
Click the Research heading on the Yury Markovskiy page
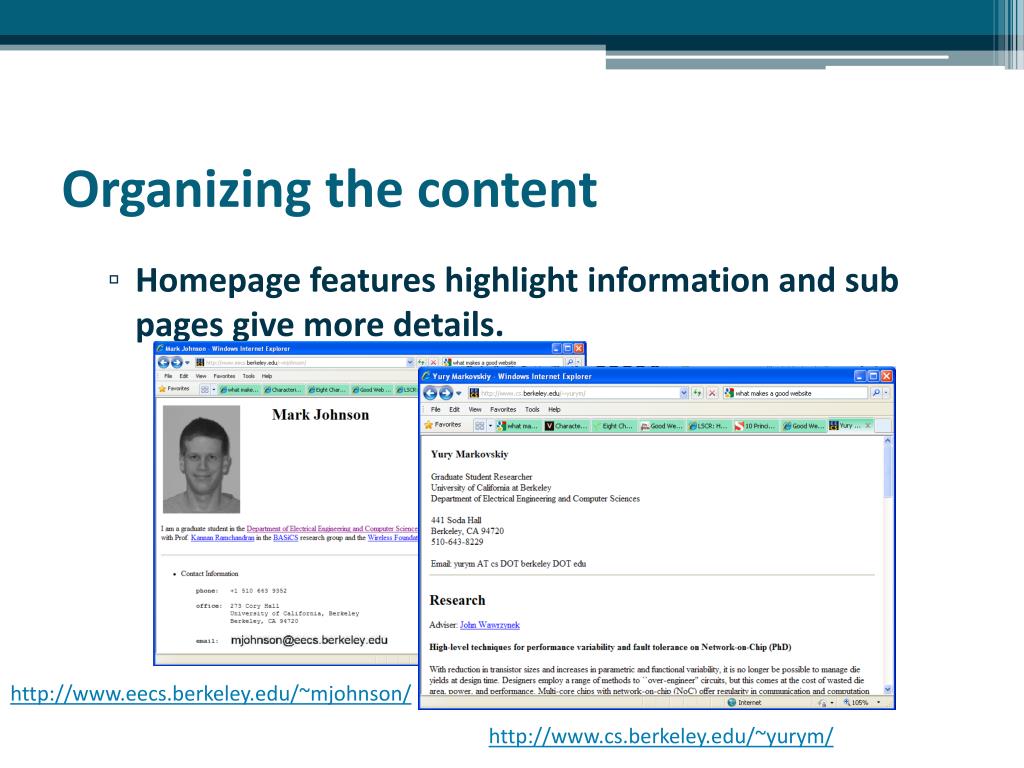click(x=457, y=600)
